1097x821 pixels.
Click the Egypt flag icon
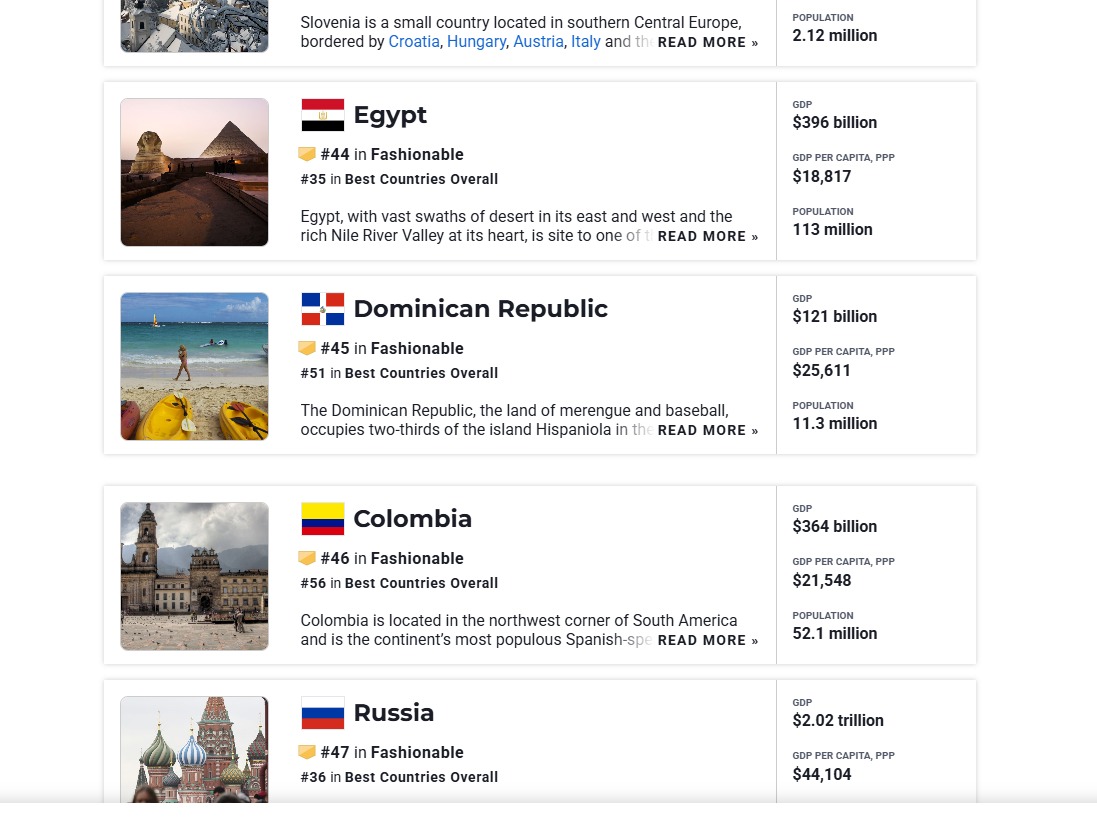tap(323, 115)
